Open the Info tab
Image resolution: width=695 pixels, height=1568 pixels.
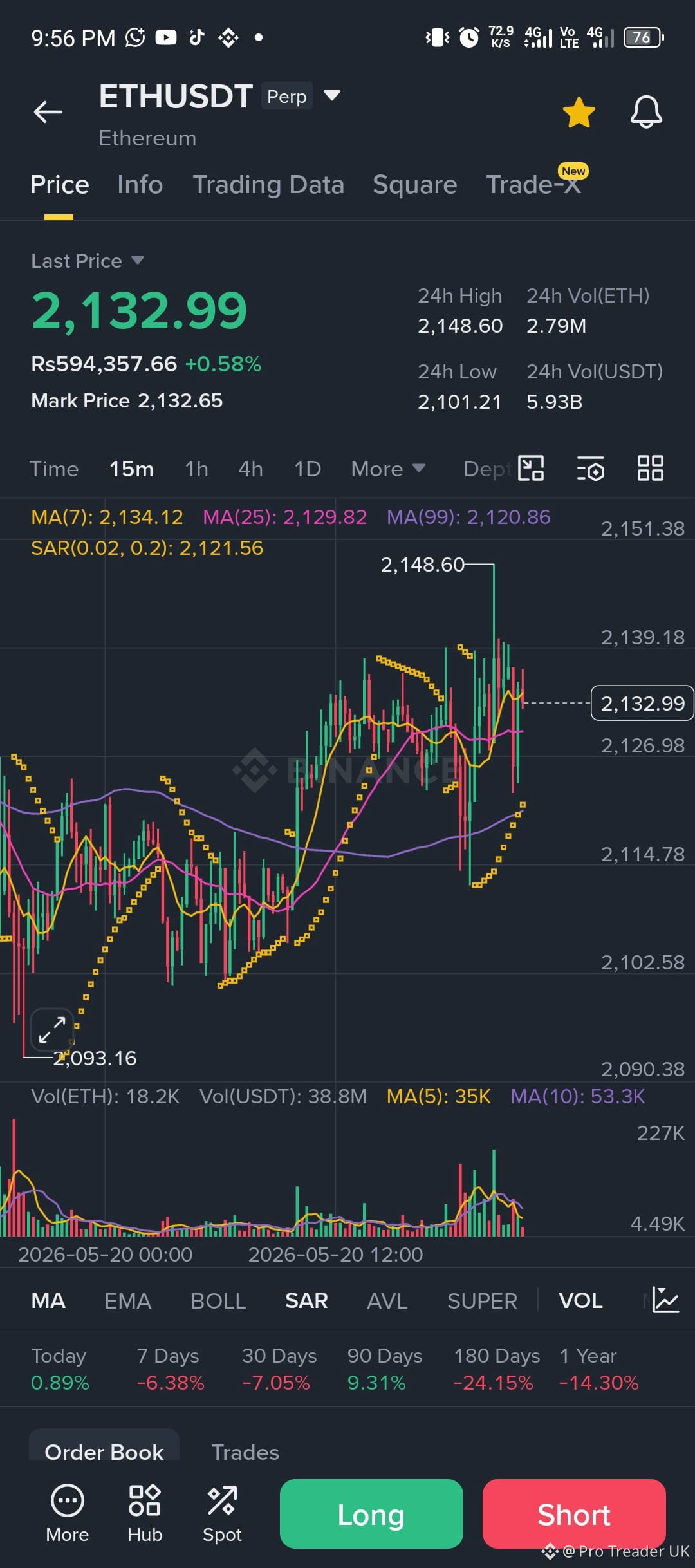click(x=140, y=185)
